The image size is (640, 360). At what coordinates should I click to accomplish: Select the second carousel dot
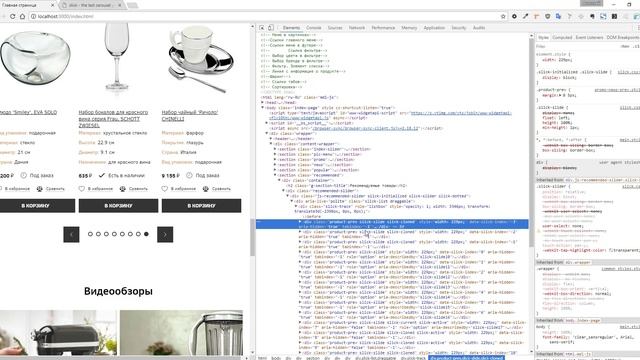click(98, 234)
